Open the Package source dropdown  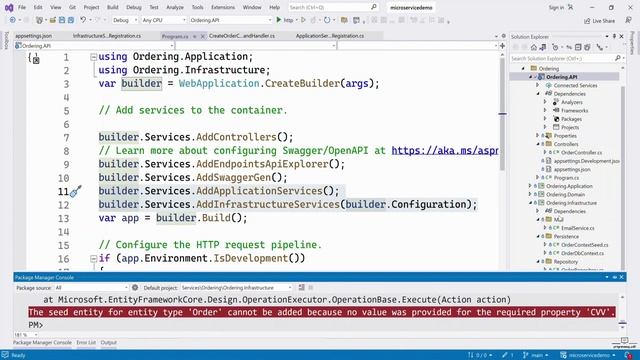tap(91, 288)
